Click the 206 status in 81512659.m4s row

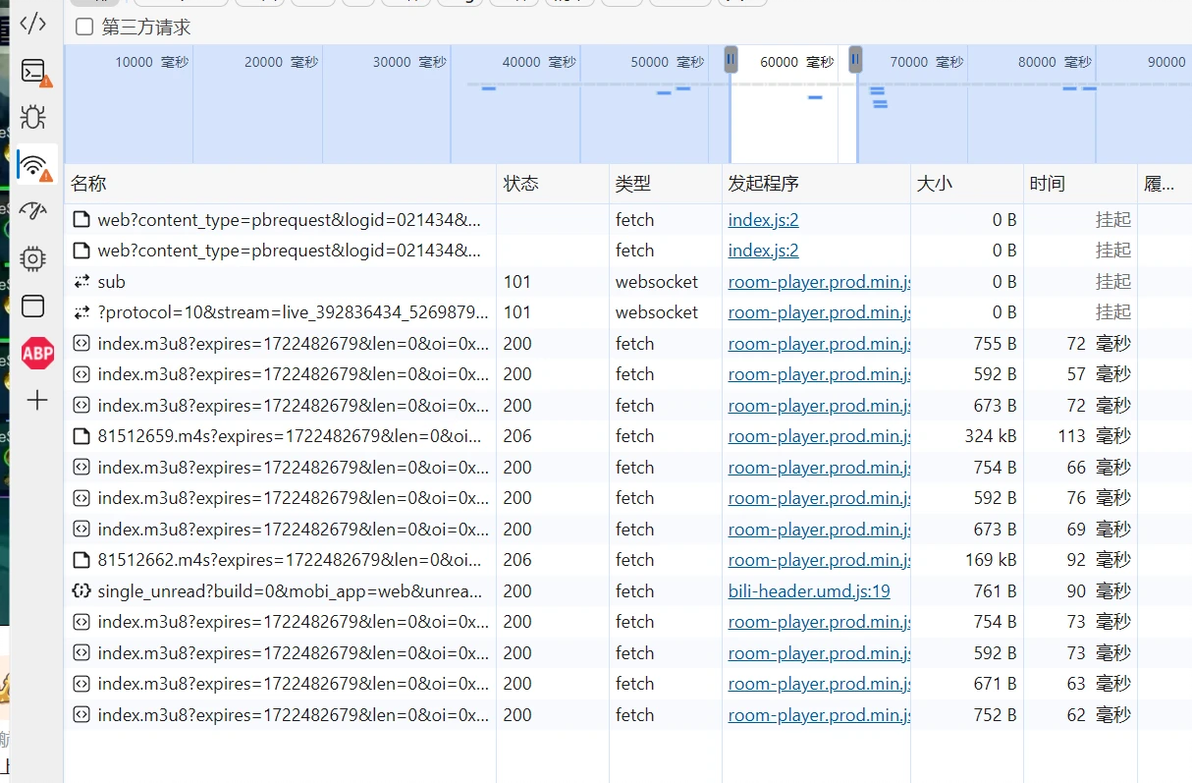[517, 436]
